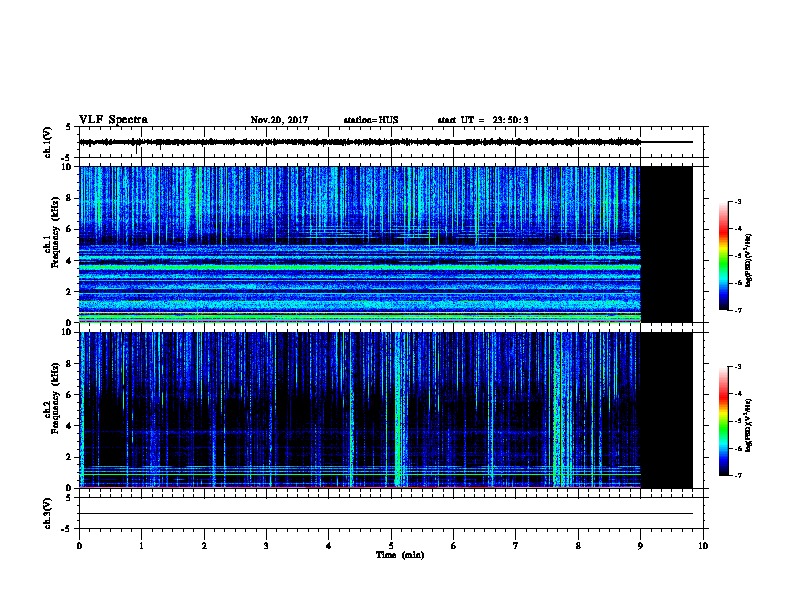Click the time axis tick label "9"
Image resolution: width=792 pixels, height=612 pixels.
pyautogui.click(x=640, y=546)
